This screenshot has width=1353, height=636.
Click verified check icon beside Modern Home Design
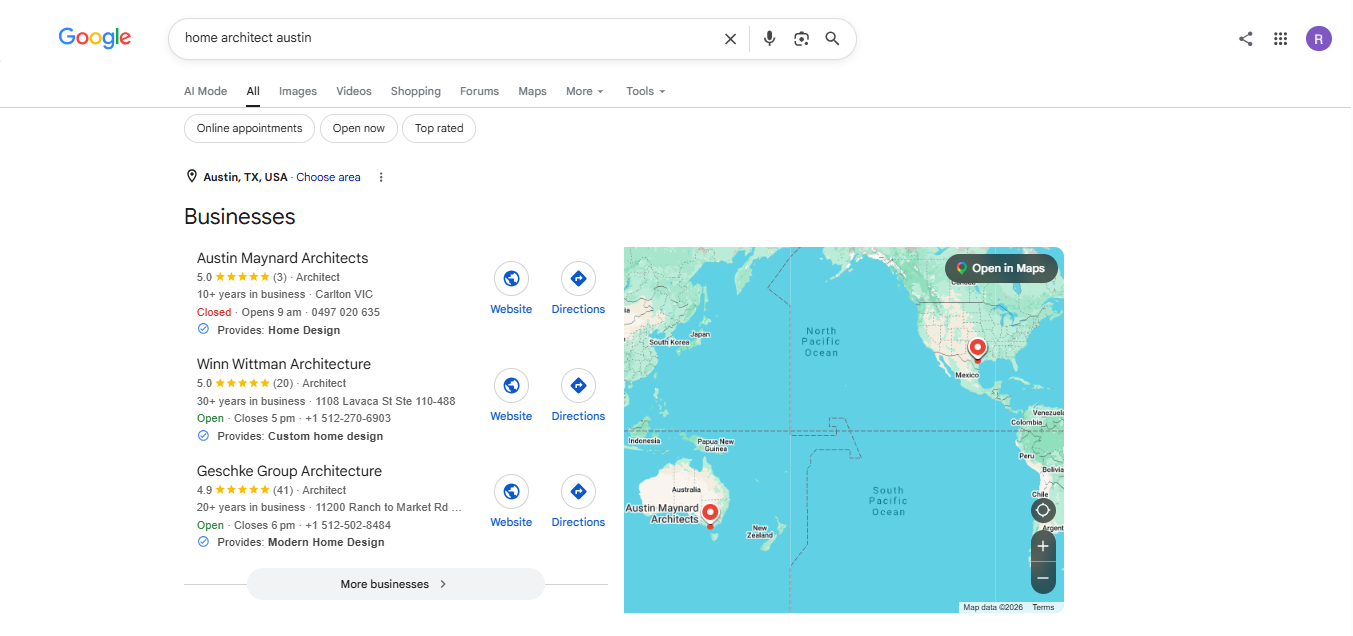point(203,541)
